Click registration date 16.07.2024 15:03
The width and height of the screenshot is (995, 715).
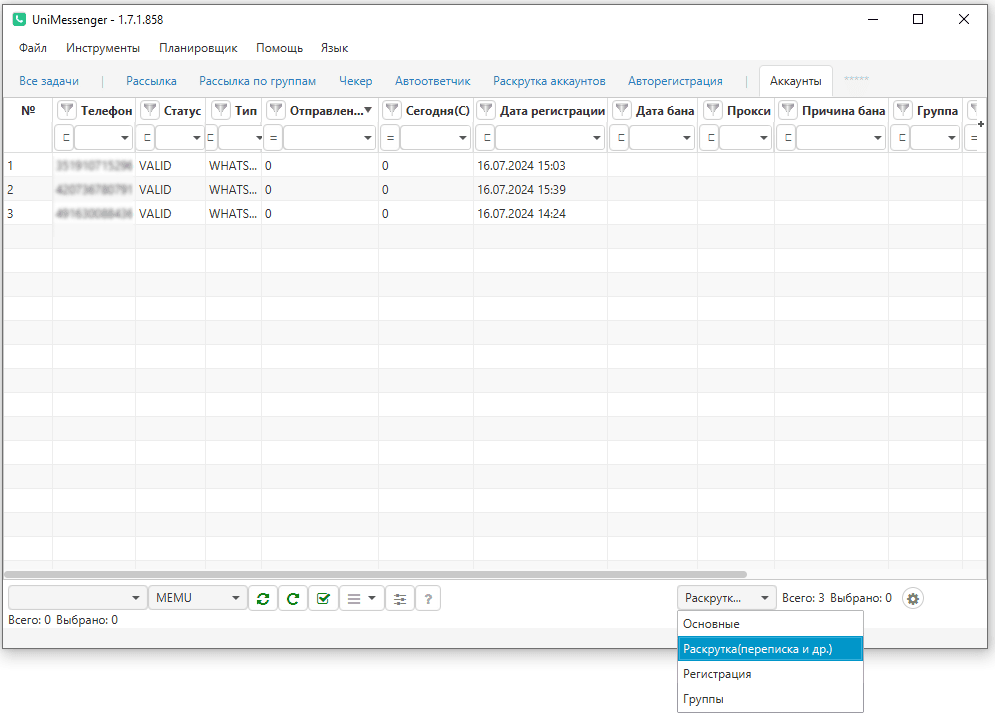pyautogui.click(x=521, y=166)
